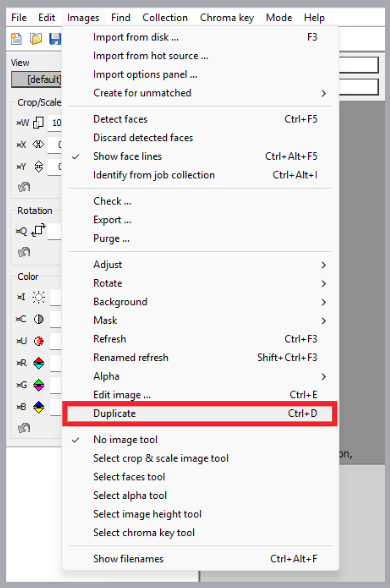The height and width of the screenshot is (588, 390).
Task: Click the horizontal flip icon beside X
Action: pyautogui.click(x=39, y=144)
